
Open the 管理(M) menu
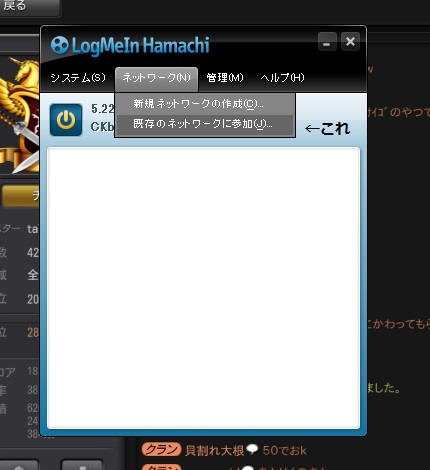coord(225,78)
